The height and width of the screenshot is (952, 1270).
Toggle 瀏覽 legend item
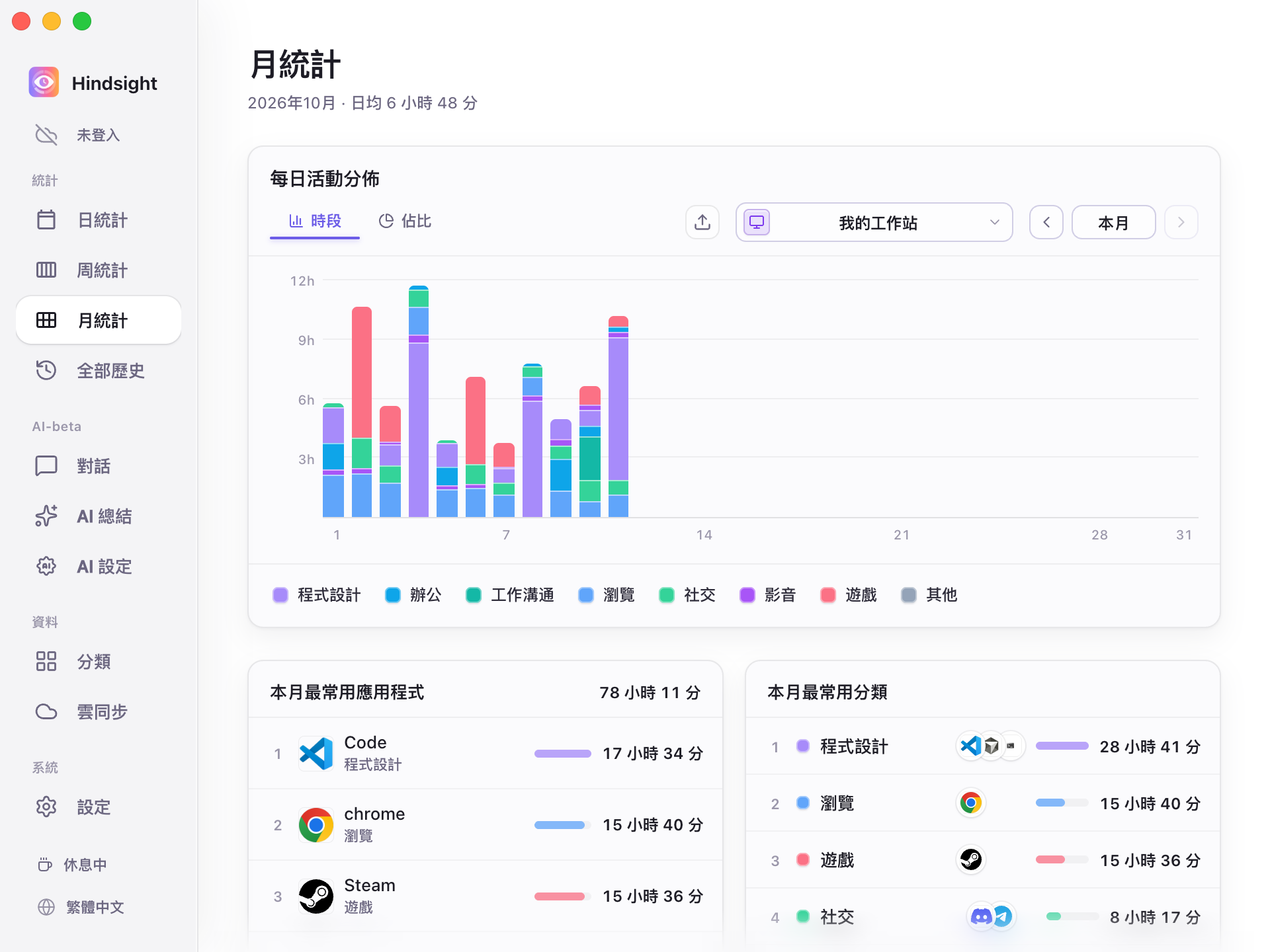607,595
